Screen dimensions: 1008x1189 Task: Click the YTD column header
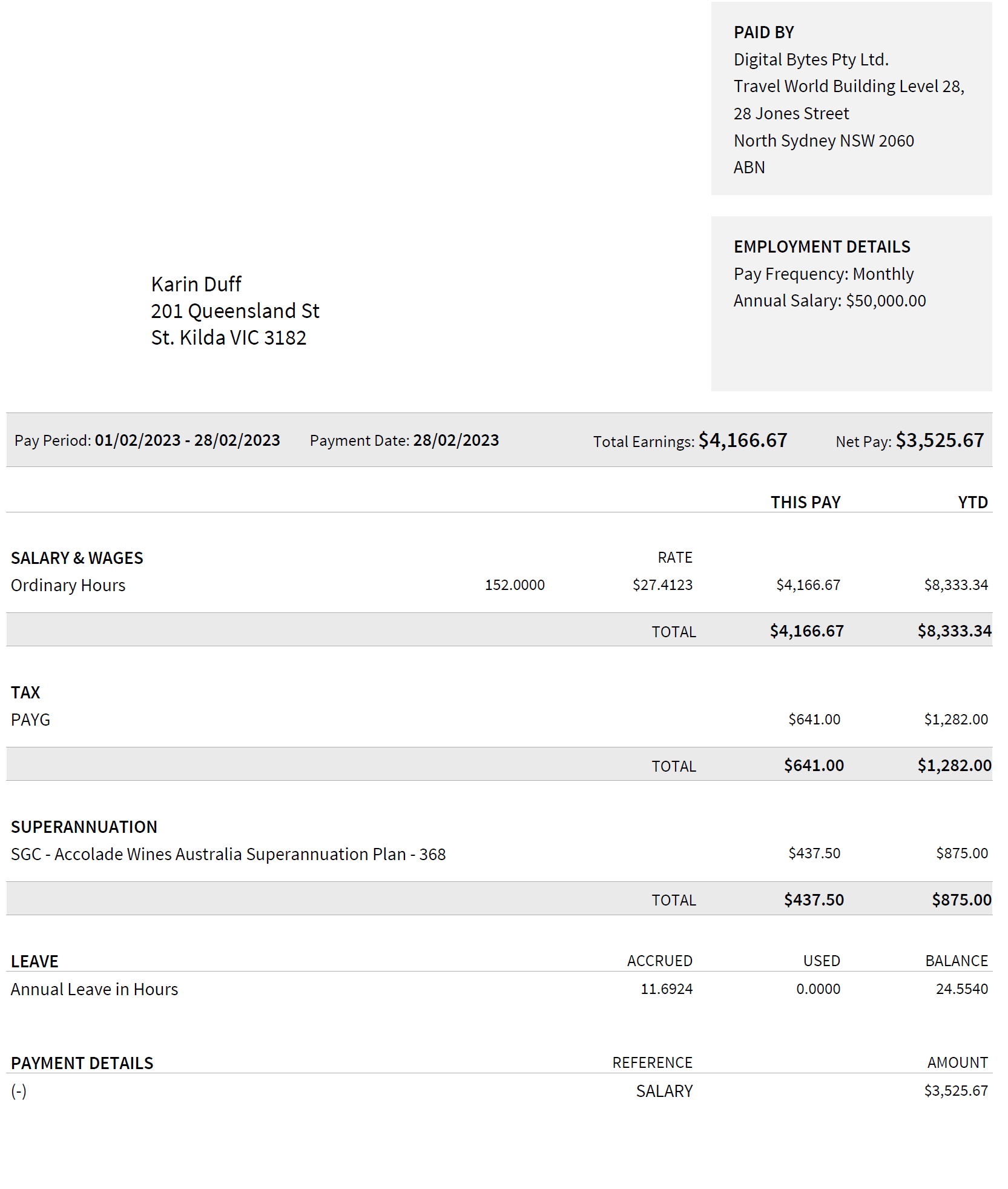tap(972, 503)
